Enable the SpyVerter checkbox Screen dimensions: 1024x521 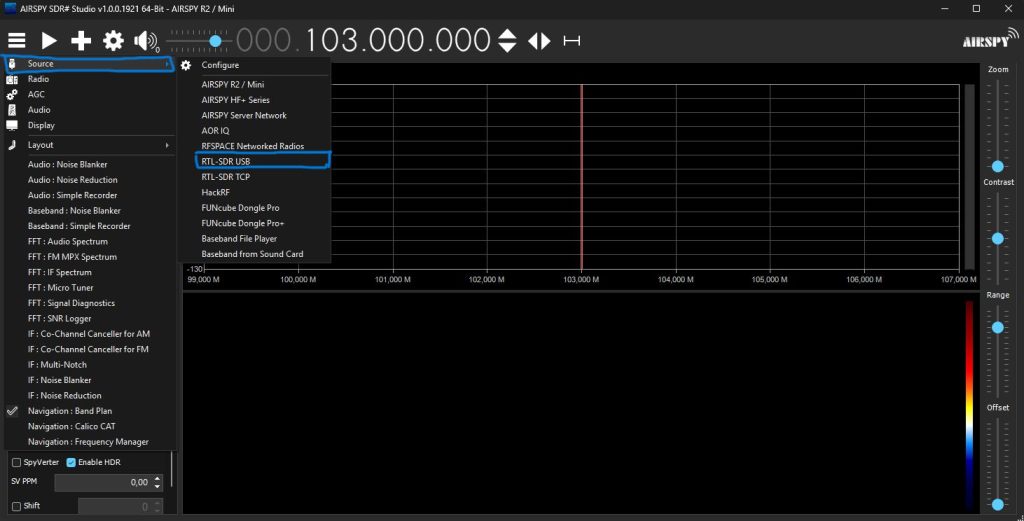tap(16, 462)
